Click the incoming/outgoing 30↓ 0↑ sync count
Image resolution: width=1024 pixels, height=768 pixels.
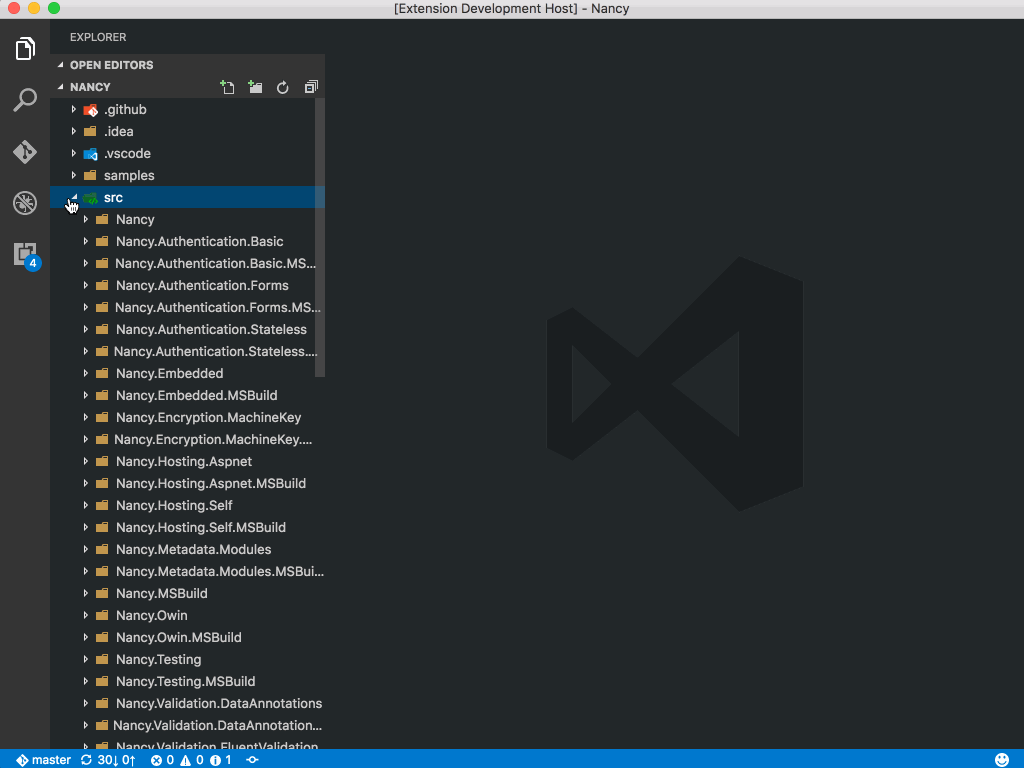pos(116,760)
